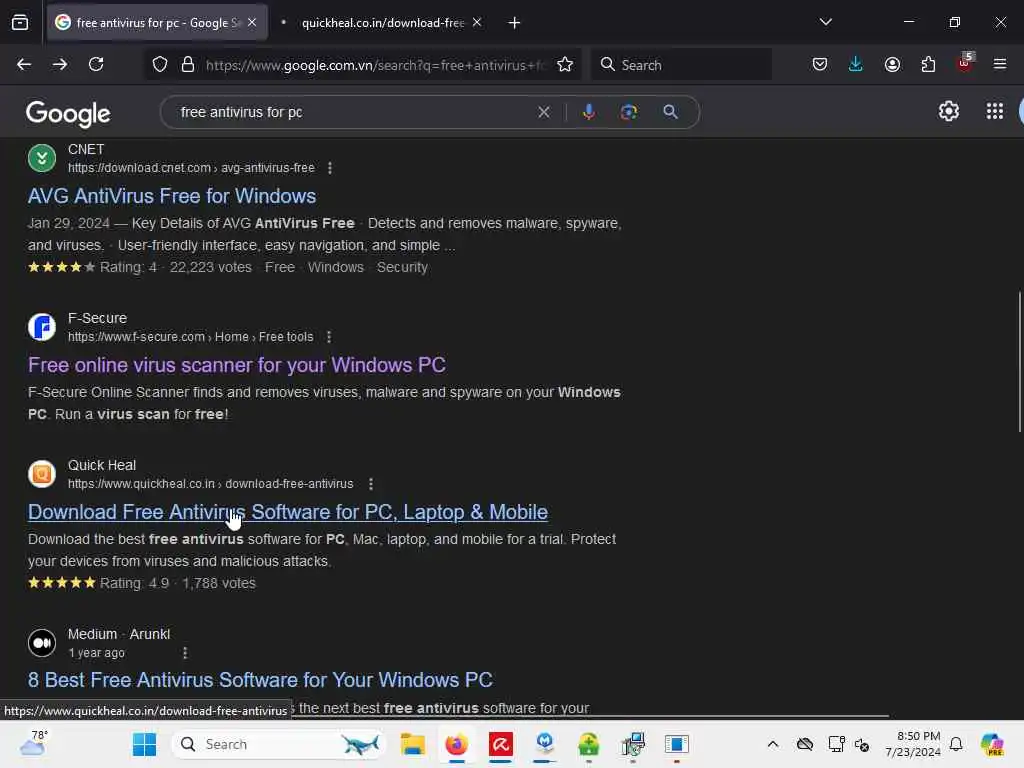The height and width of the screenshot is (768, 1024).
Task: Go forward to next page
Action: click(60, 65)
